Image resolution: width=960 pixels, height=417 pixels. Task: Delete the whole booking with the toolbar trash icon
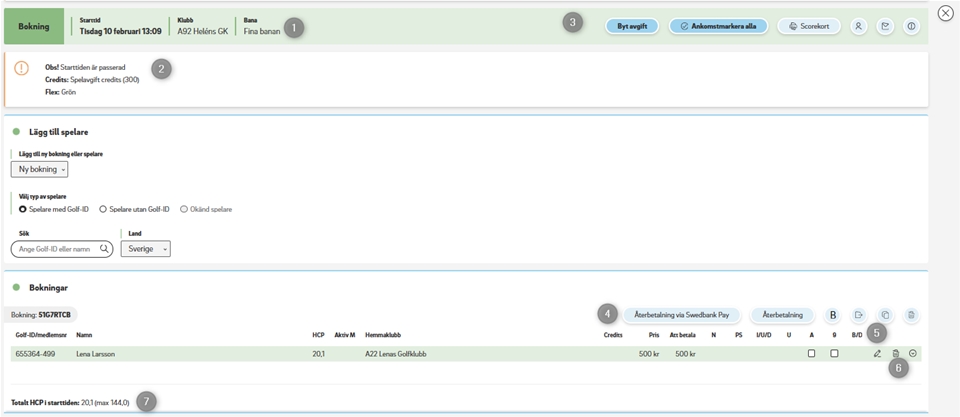[911, 315]
